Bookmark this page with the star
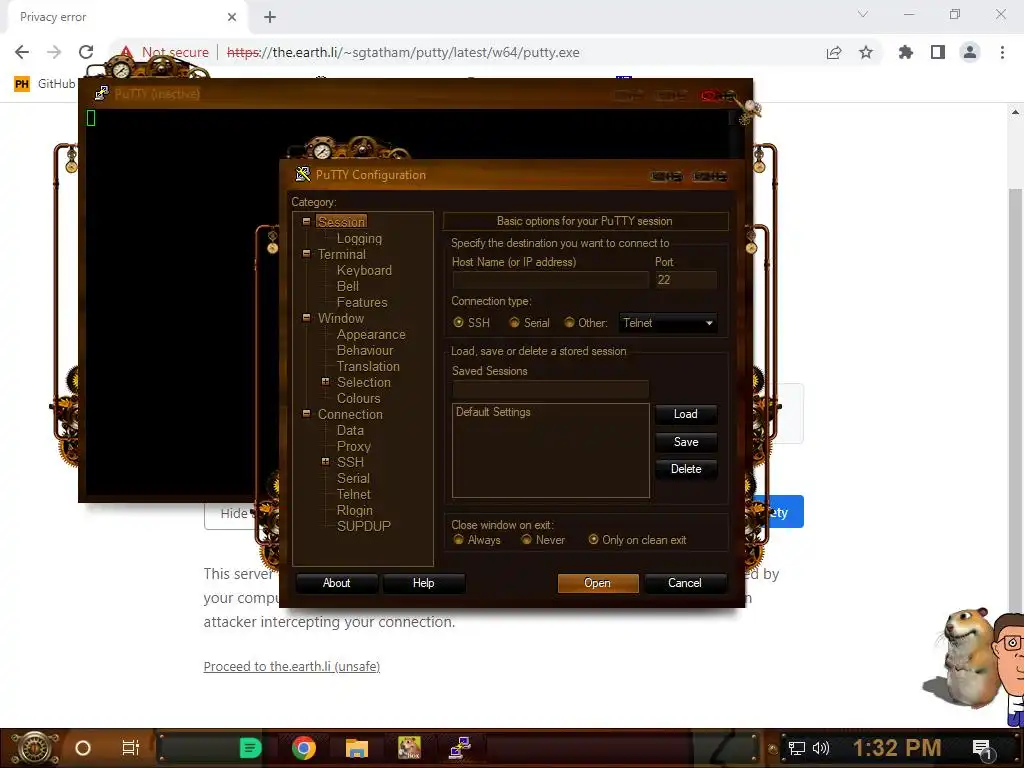 click(x=866, y=52)
